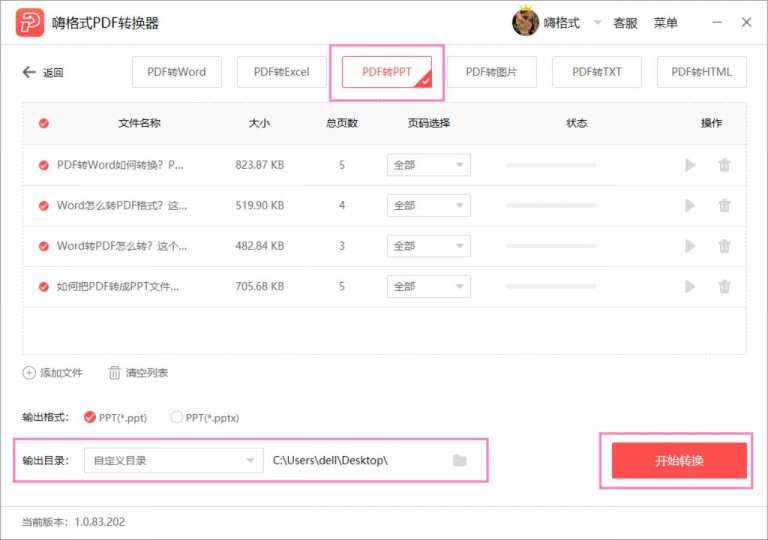This screenshot has height=540, width=768.
Task: Delete the PDF转Word如何转换 file with trash icon
Action: 724,165
